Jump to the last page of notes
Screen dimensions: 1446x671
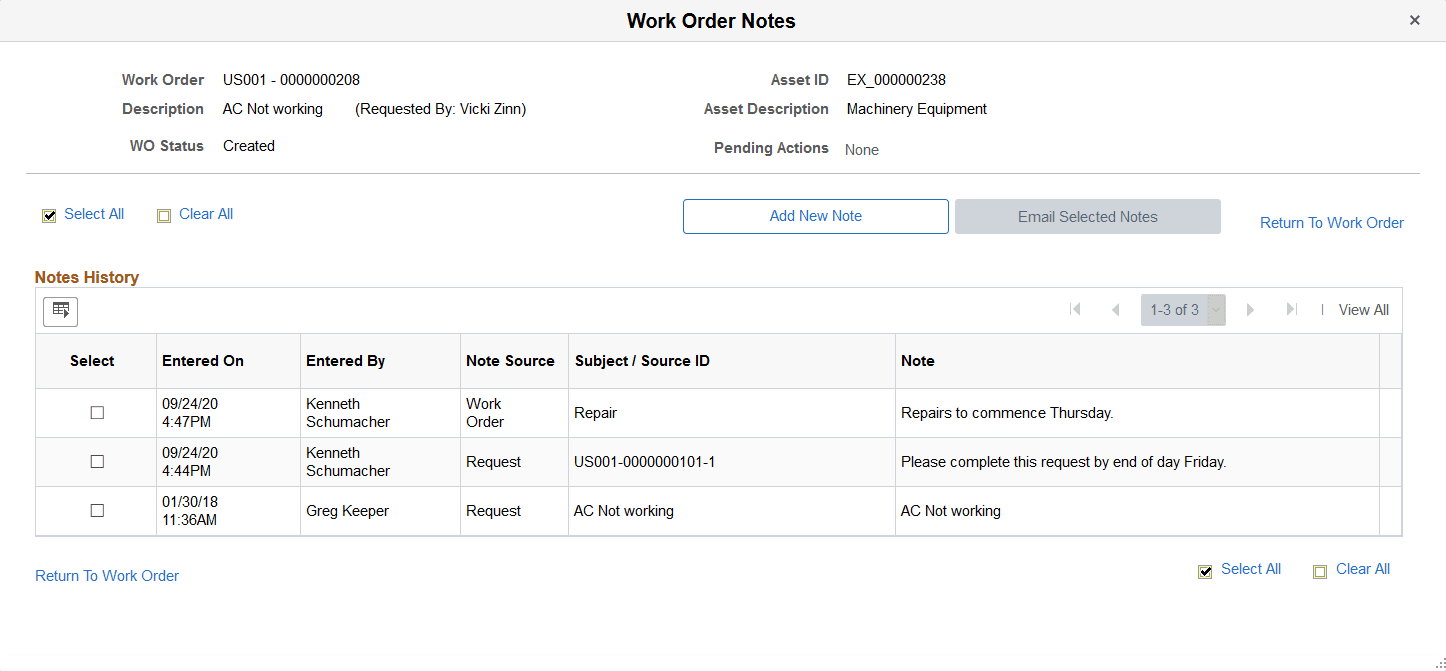tap(1291, 310)
